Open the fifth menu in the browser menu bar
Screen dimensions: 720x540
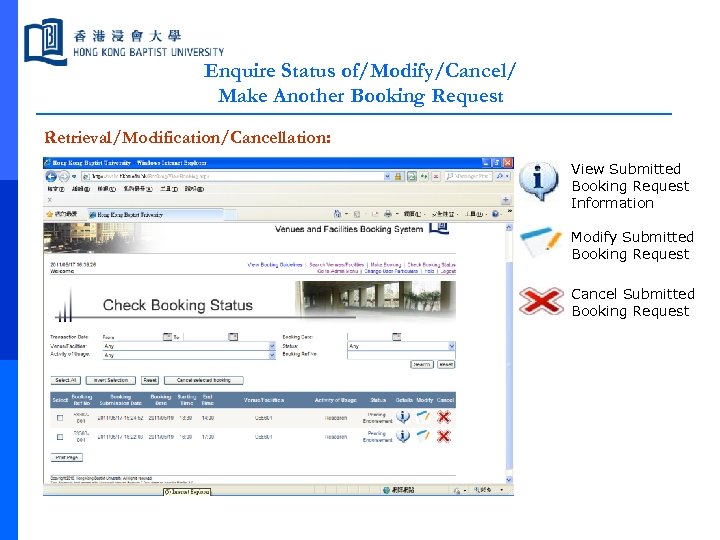coord(169,189)
